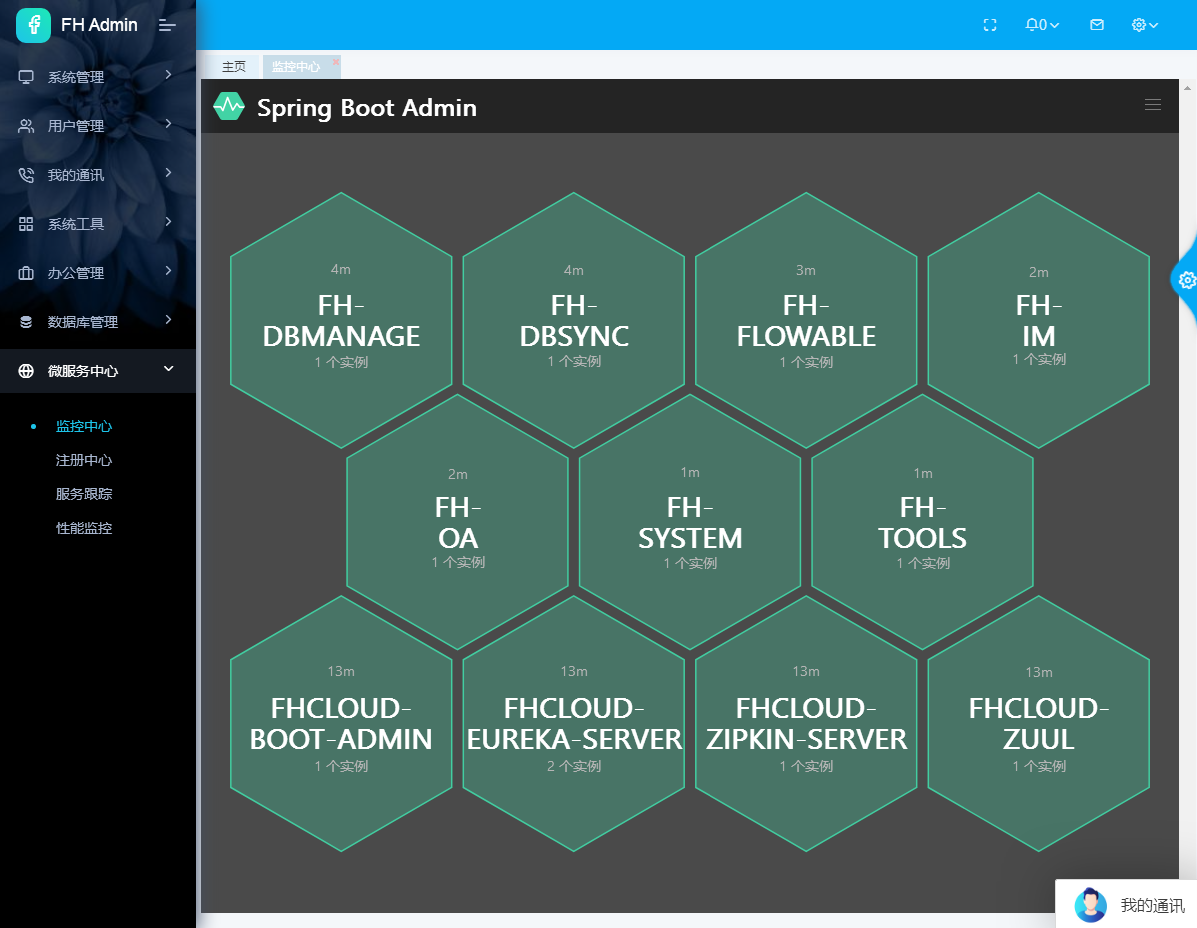Open the FH-TOOLS application hexagon
Screen dimensions: 1197x928
[x=922, y=522]
